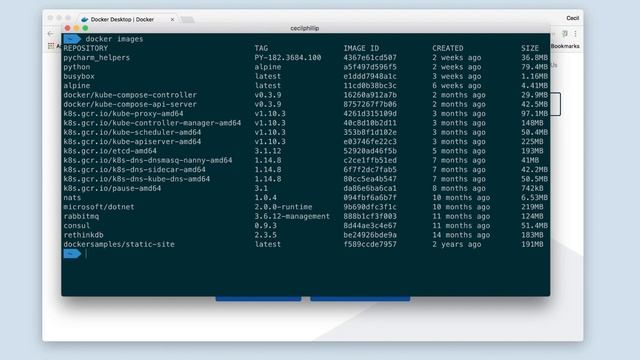This screenshot has height=360, width=640.
Task: Click k8s.gcr.io/pause-amd64 entry
Action: pyautogui.click(x=112, y=189)
